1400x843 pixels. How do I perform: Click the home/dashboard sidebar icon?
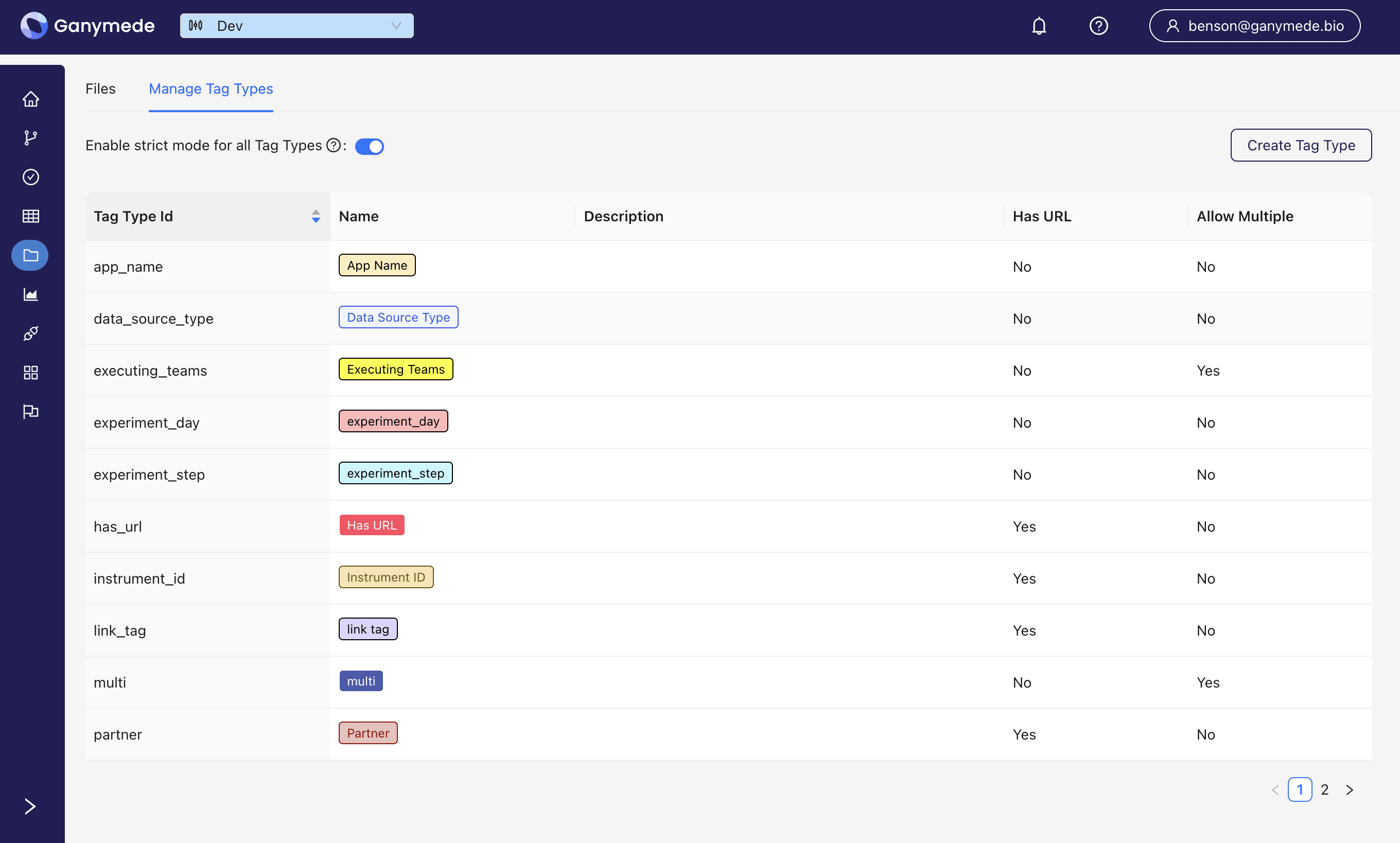[x=31, y=98]
